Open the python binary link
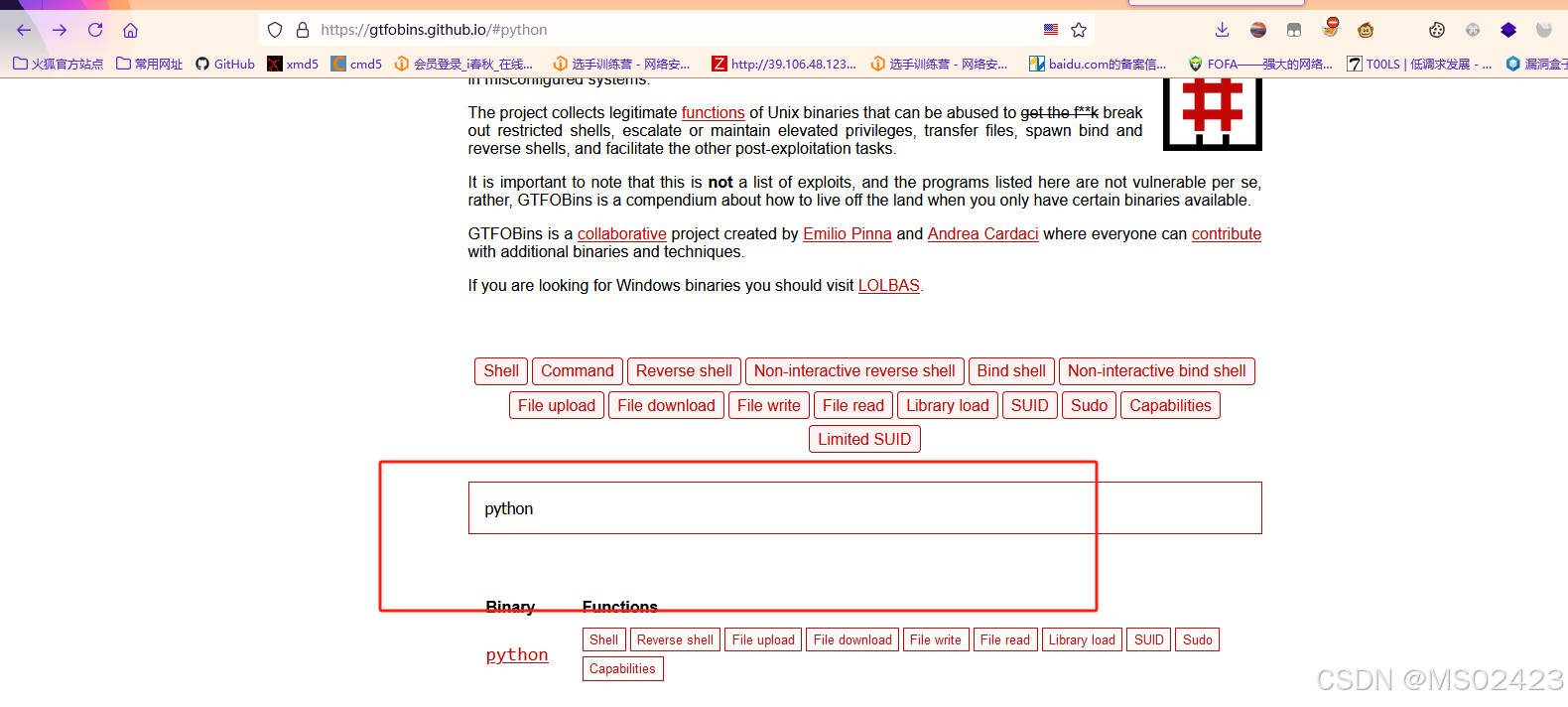 pyautogui.click(x=517, y=654)
